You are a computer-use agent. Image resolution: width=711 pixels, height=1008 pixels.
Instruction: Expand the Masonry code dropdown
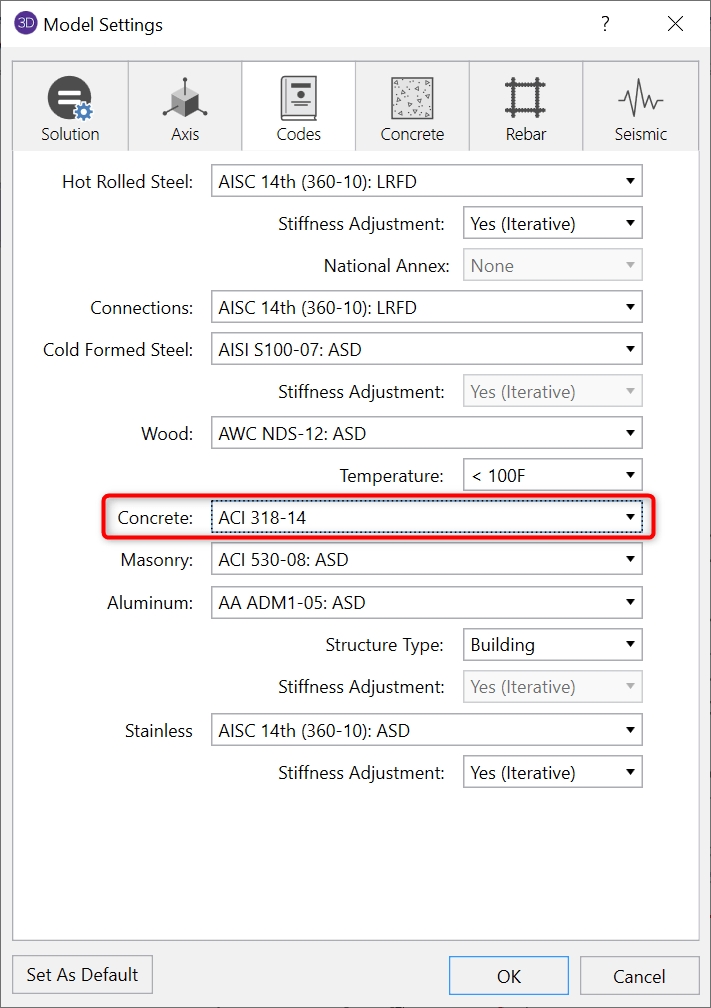(630, 559)
